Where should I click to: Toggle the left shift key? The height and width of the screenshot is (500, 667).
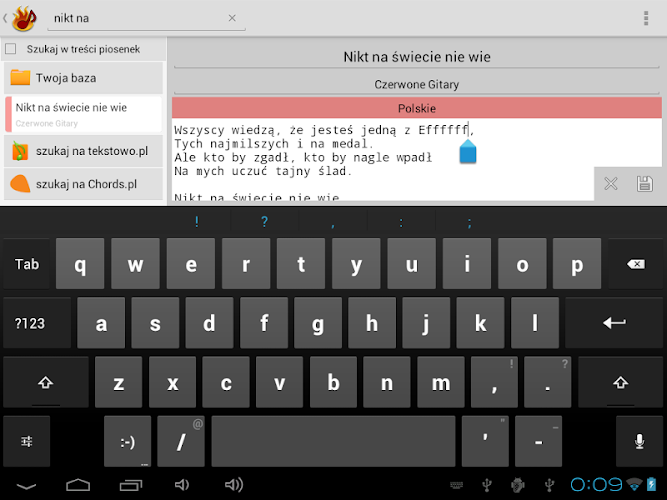46,382
